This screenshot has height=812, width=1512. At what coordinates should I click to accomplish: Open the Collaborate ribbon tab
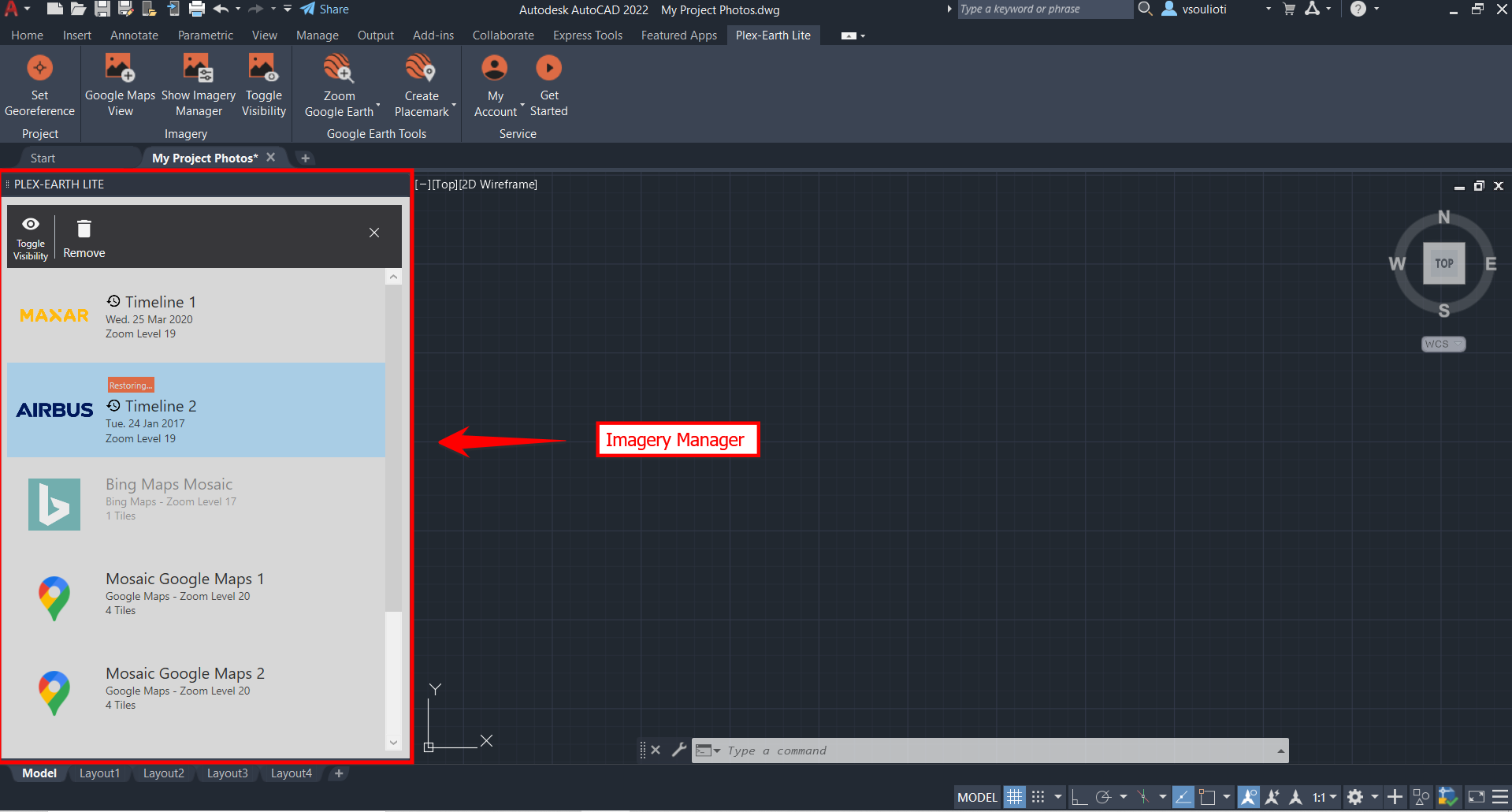[x=503, y=35]
